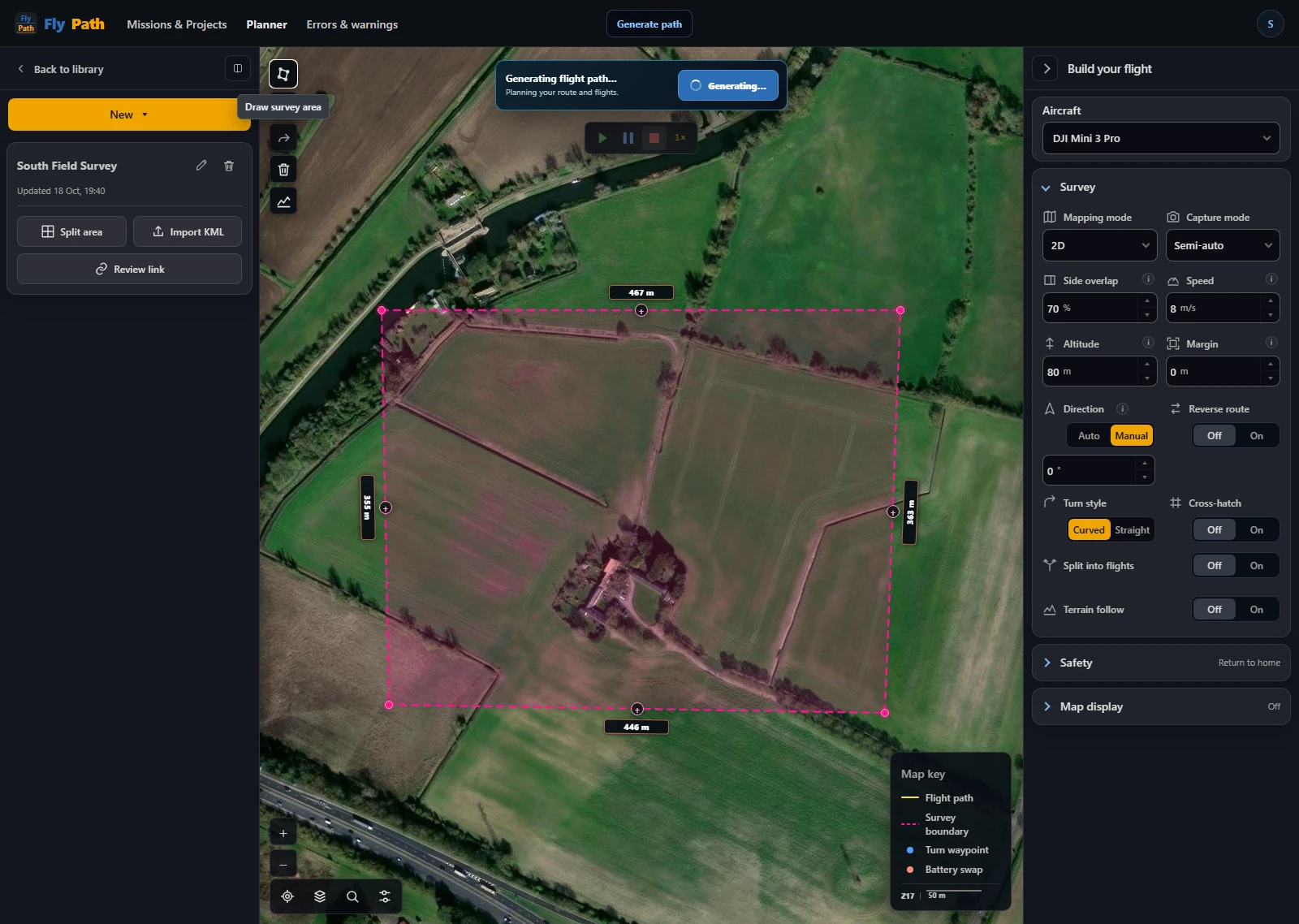This screenshot has width=1299, height=924.
Task: Click the redo arrow map tool
Action: pyautogui.click(x=283, y=138)
